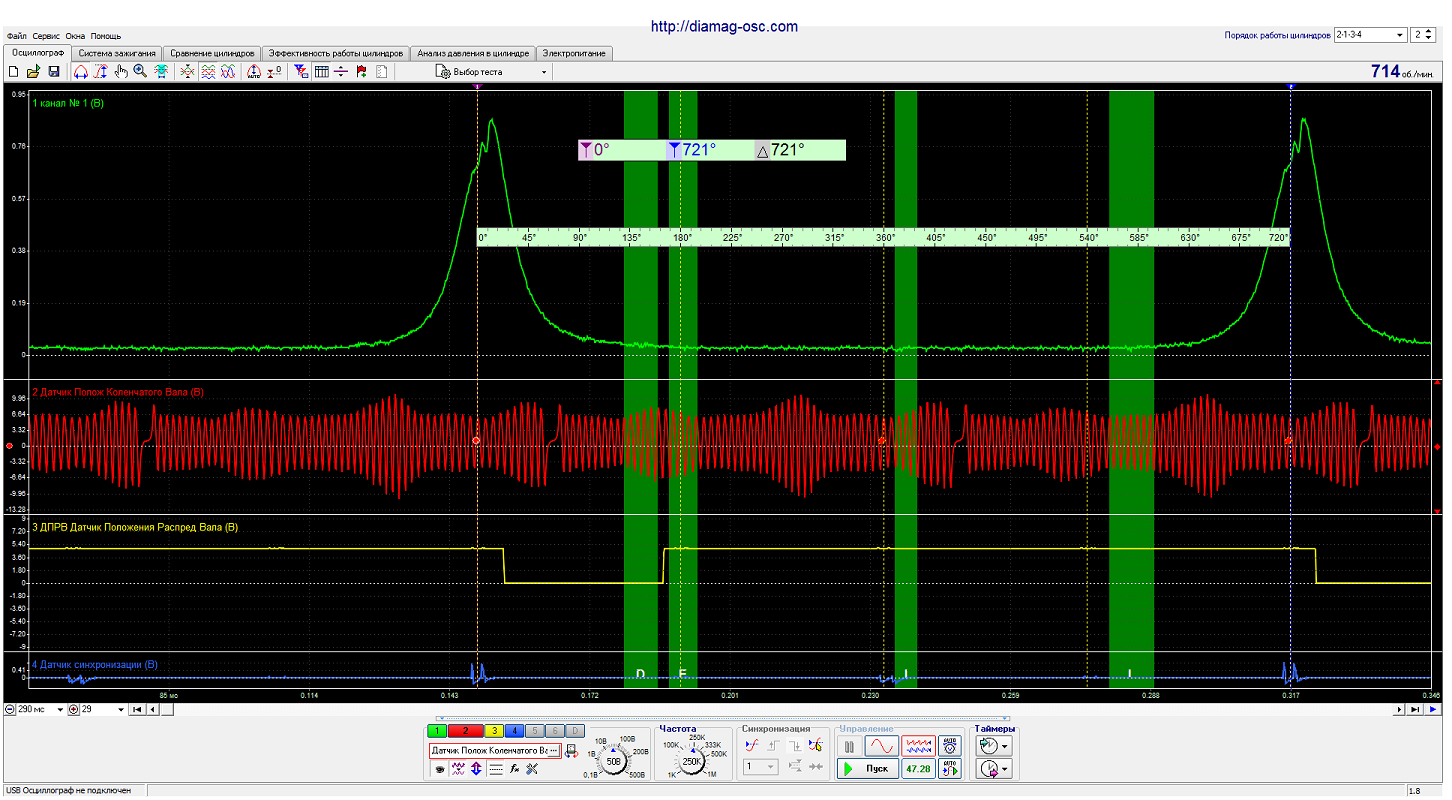The image size is (1452, 800).
Task: Toggle channel visibility eye icon
Action: (439, 769)
